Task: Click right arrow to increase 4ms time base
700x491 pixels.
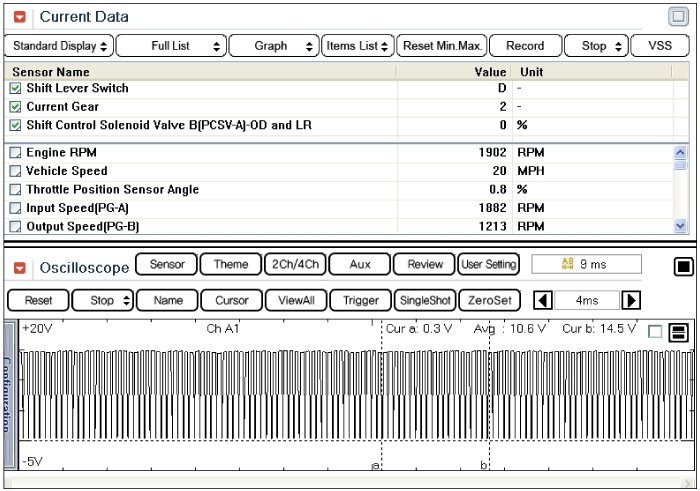Action: click(x=631, y=300)
